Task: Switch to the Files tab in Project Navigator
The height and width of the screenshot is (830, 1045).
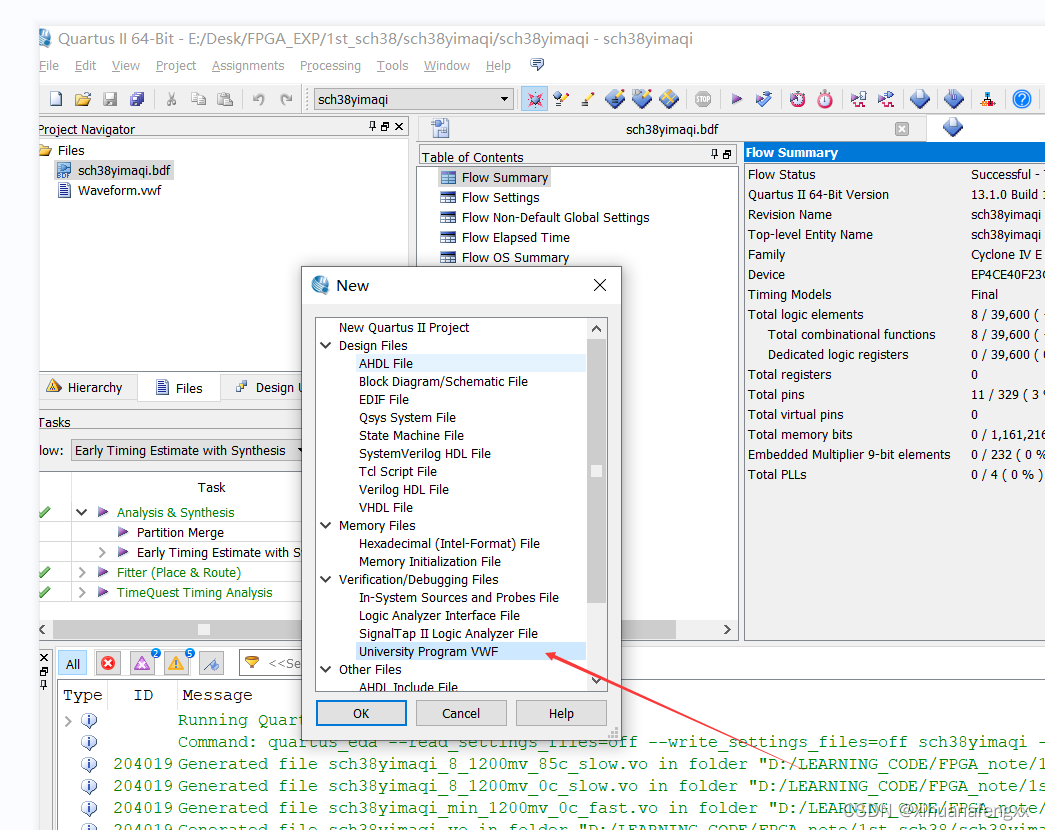Action: (x=179, y=388)
